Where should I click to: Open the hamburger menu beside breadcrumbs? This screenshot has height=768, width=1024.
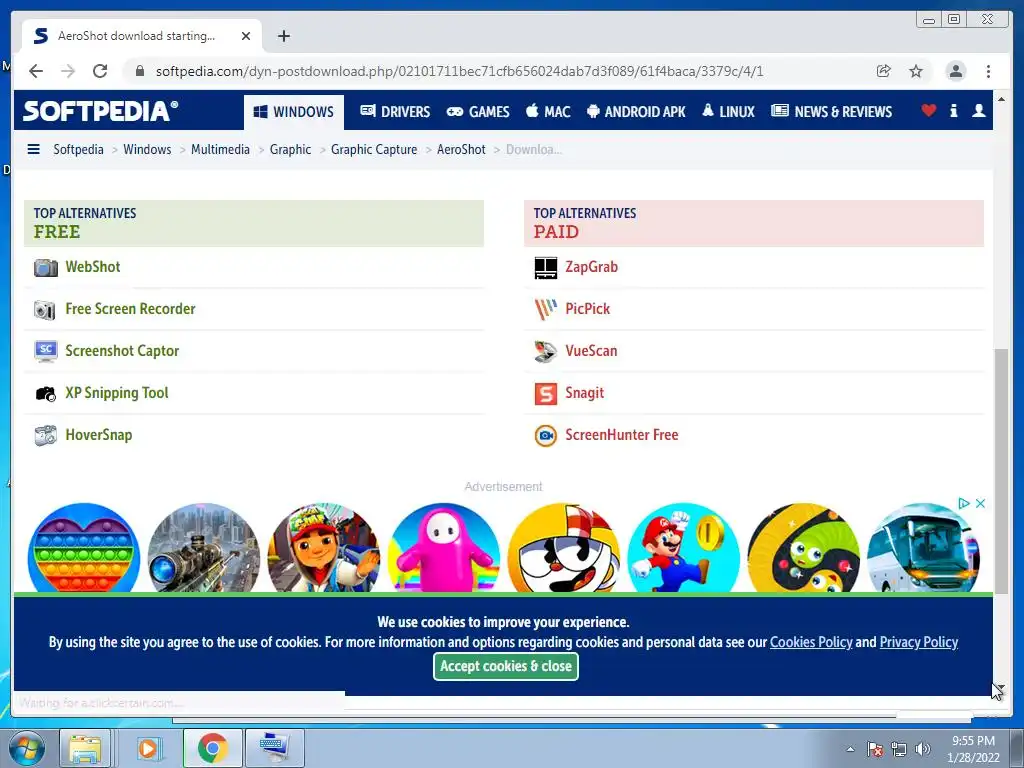(x=33, y=150)
